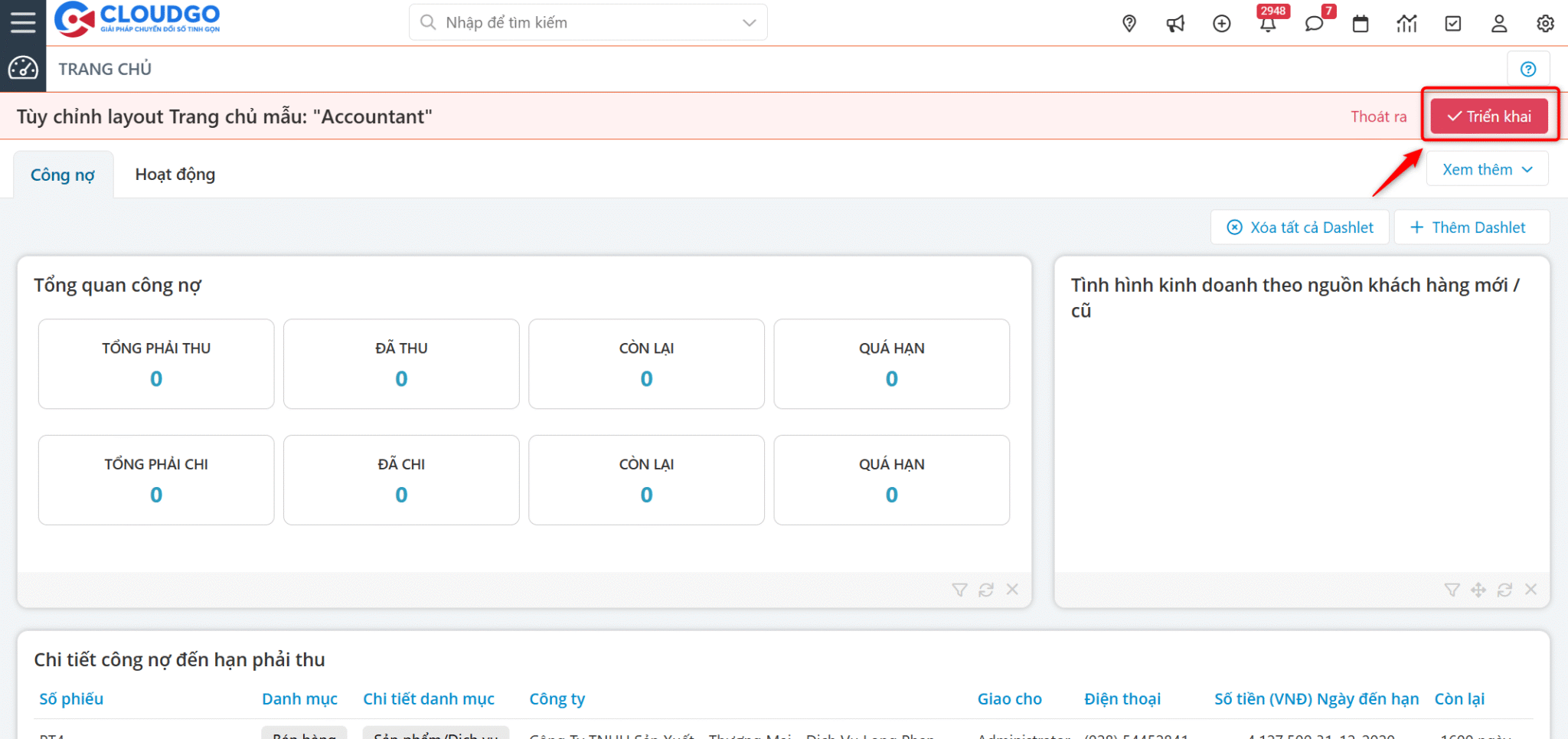Viewport: 1568px width, 739px height.
Task: Click the ĐÃ CHI summary card
Action: pyautogui.click(x=401, y=480)
